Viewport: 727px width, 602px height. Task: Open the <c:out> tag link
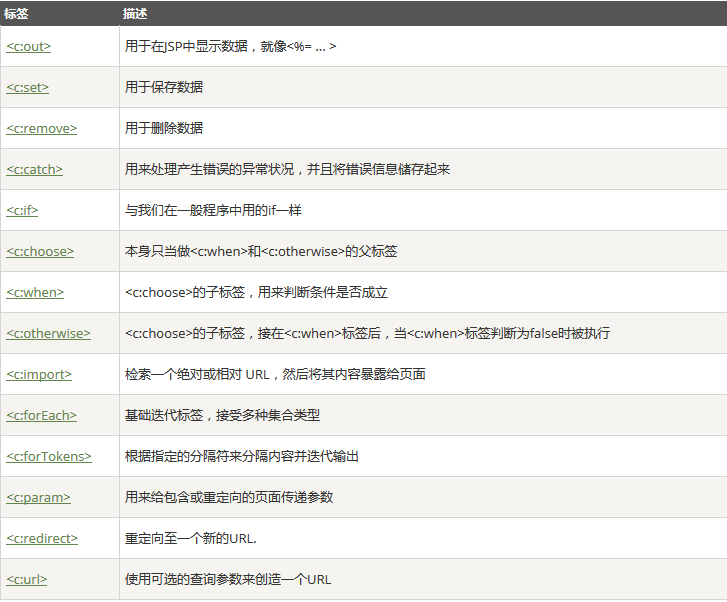pos(29,46)
